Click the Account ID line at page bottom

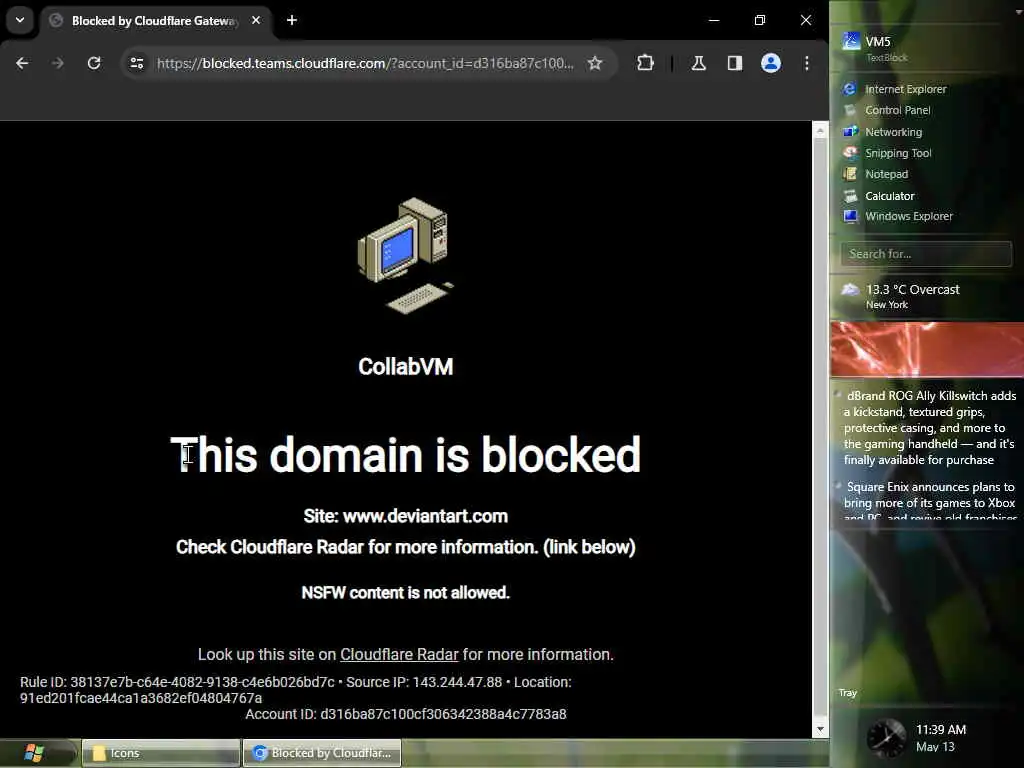click(406, 714)
